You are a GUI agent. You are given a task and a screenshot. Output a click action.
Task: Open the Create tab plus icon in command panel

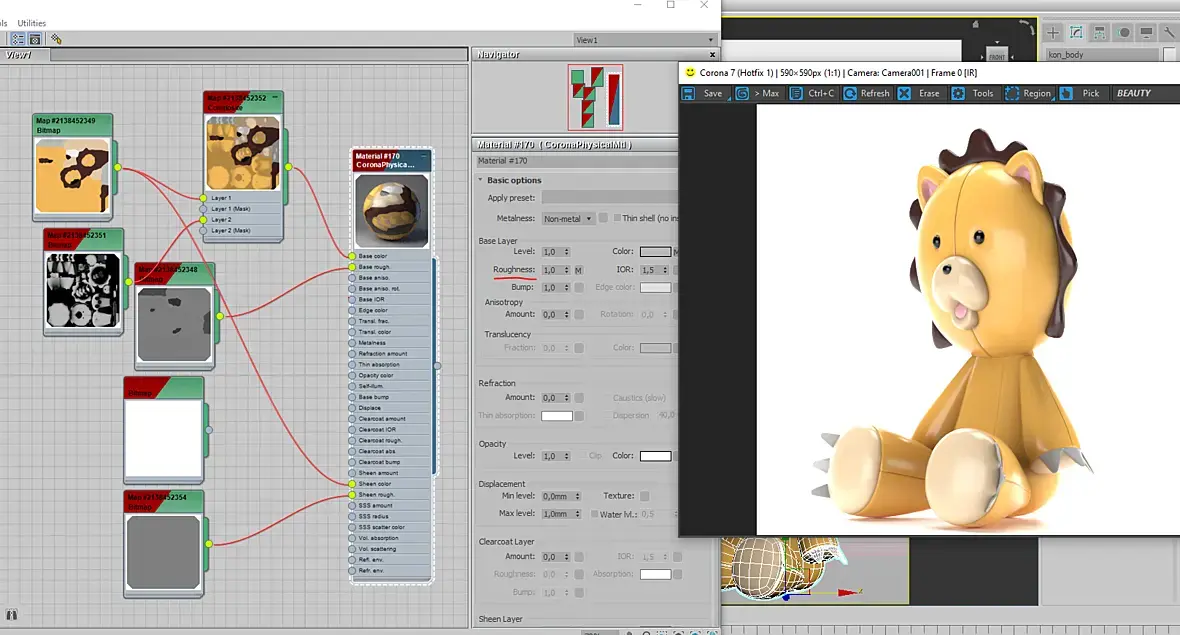1053,32
